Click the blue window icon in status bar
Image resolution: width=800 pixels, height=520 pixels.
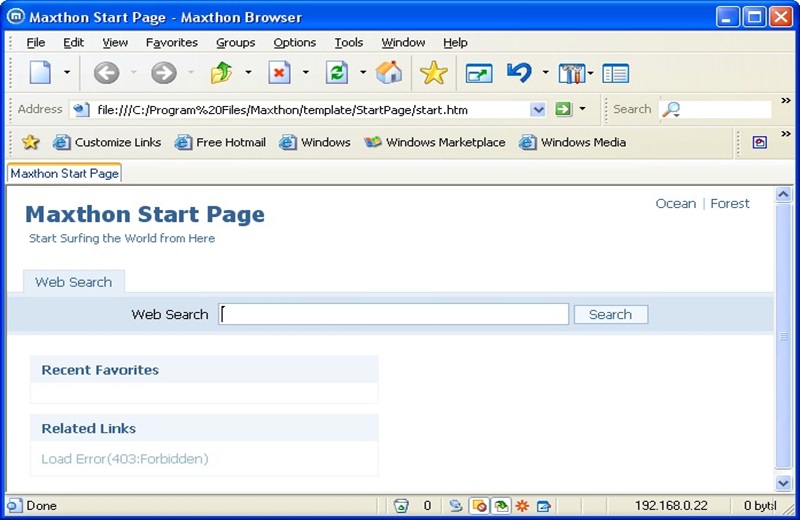pos(544,506)
